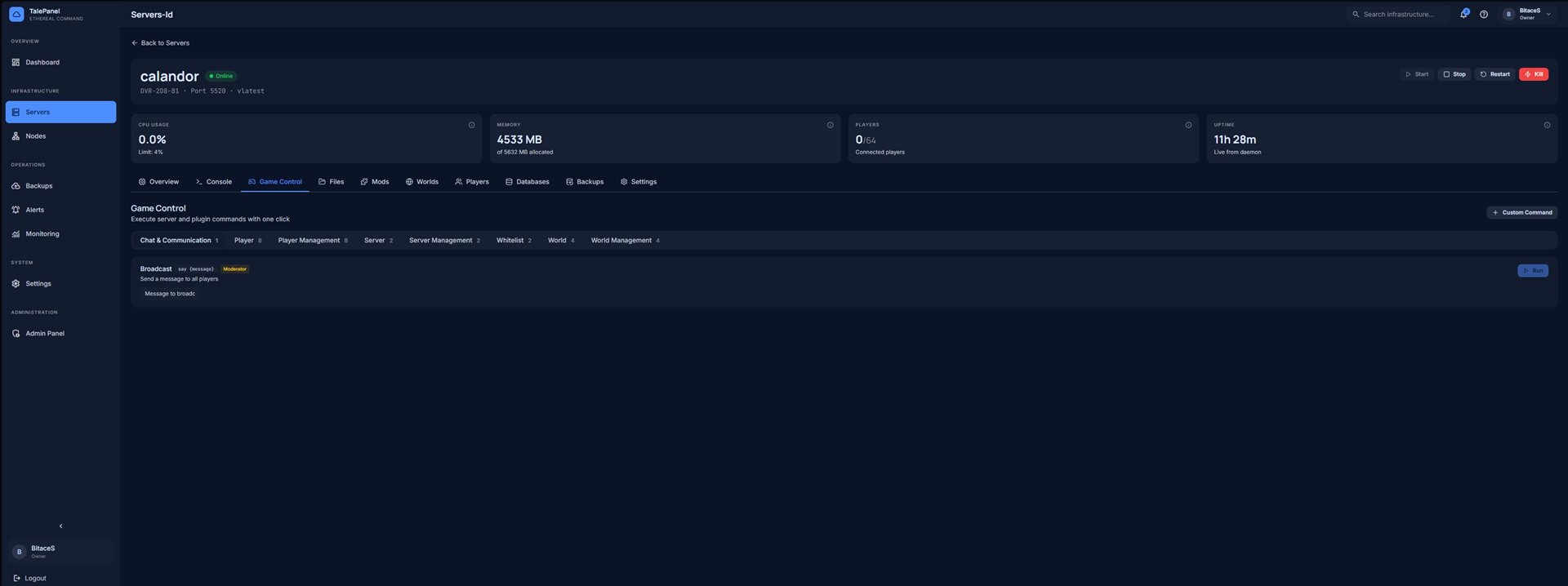
Task: Run the Broadcast command
Action: point(1533,270)
